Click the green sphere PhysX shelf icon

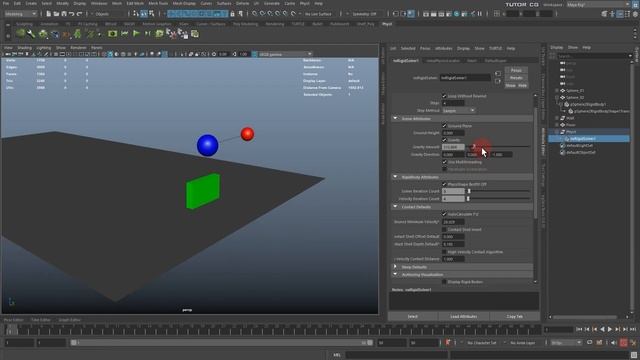pos(20,34)
